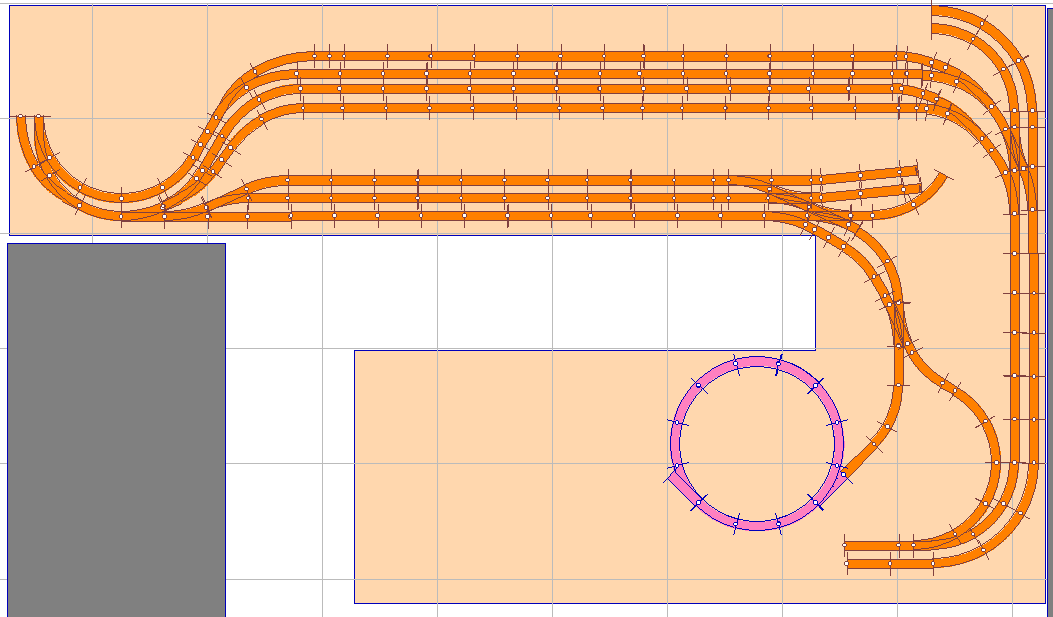Select the upper stub track at bottom right
The width and height of the screenshot is (1053, 617).
(880, 546)
